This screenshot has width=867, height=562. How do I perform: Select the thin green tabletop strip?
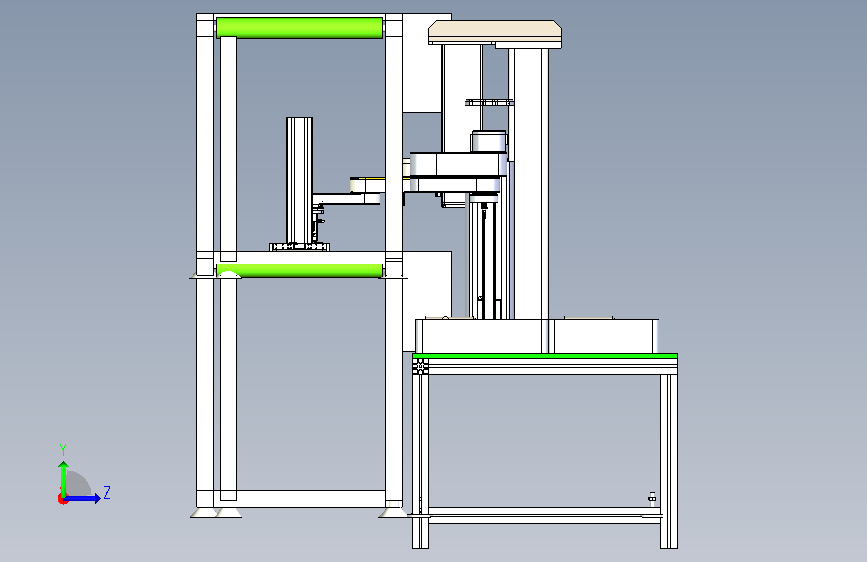pos(545,356)
